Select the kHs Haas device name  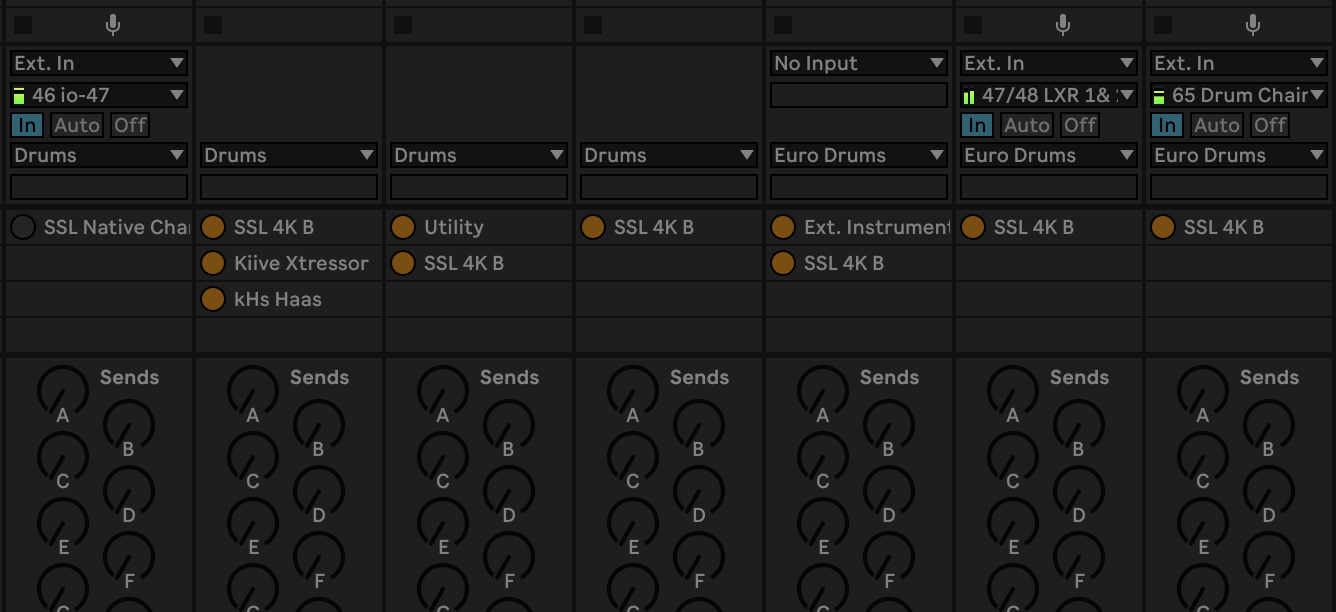pos(277,299)
